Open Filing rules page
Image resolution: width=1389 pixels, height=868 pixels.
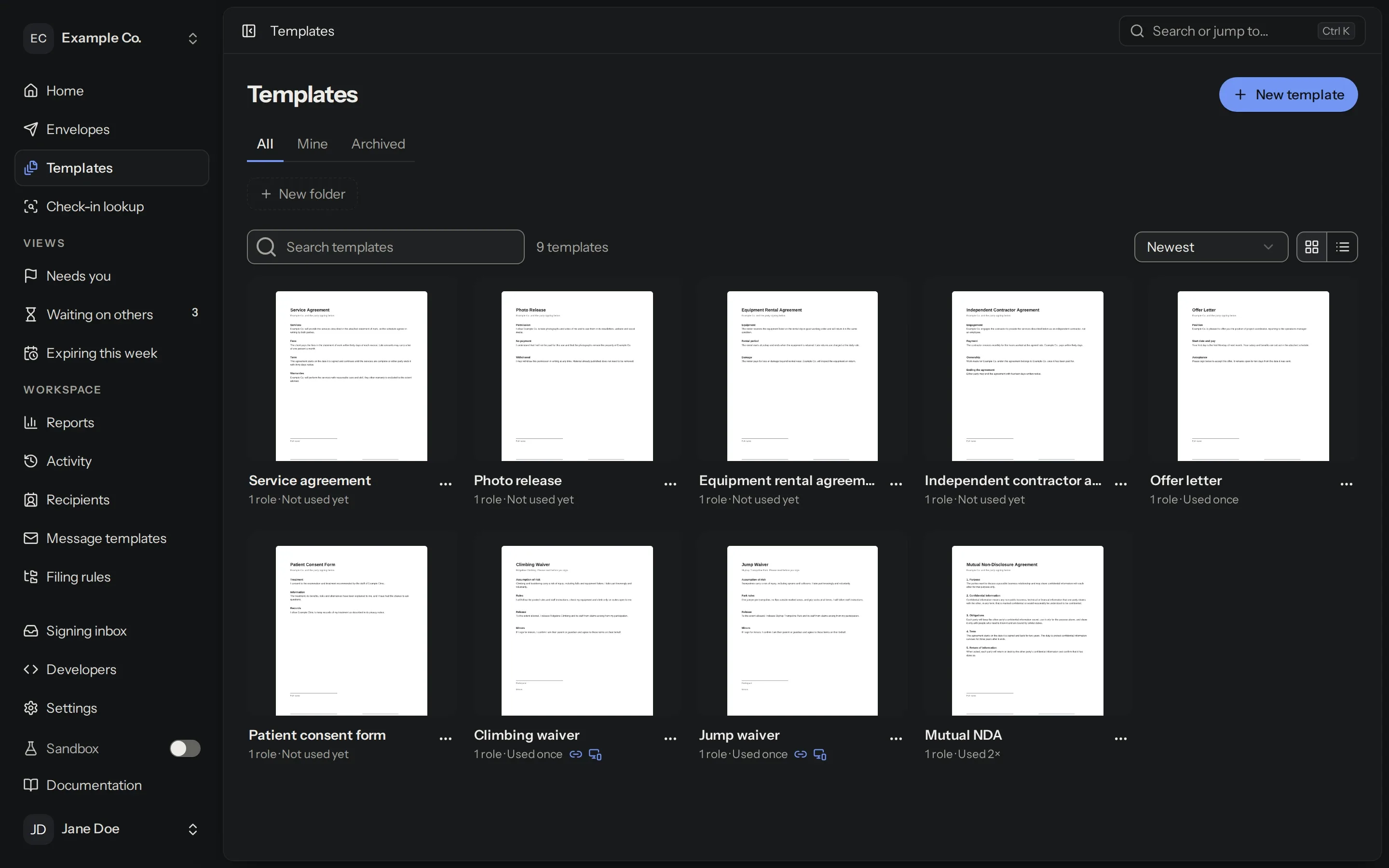pyautogui.click(x=112, y=577)
